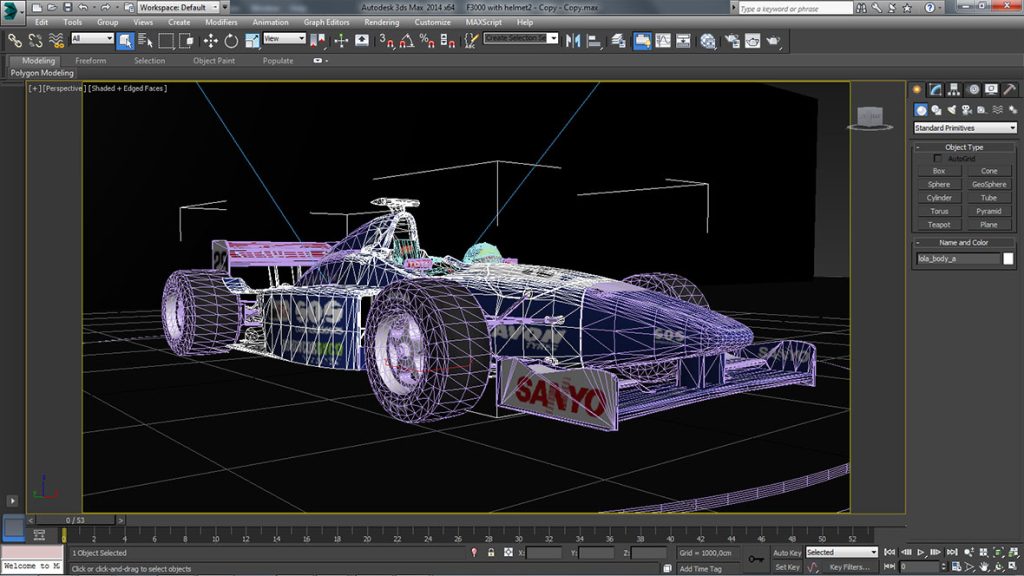Open the Hierarchy panel tab icon
This screenshot has height=576, width=1024.
pyautogui.click(x=954, y=89)
